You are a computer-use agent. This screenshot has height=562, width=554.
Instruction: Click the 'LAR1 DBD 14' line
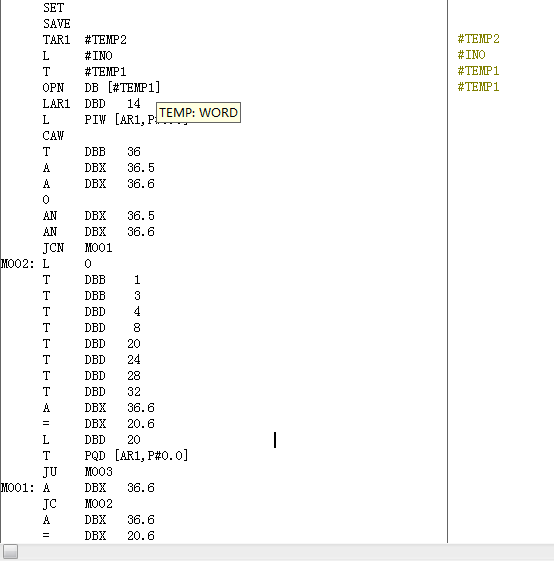point(91,104)
